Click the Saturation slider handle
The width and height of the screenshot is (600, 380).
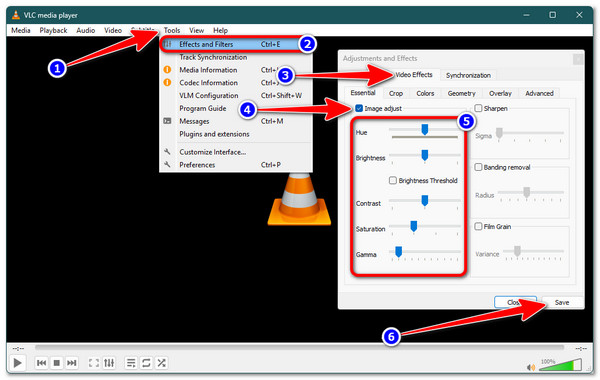pyautogui.click(x=414, y=226)
